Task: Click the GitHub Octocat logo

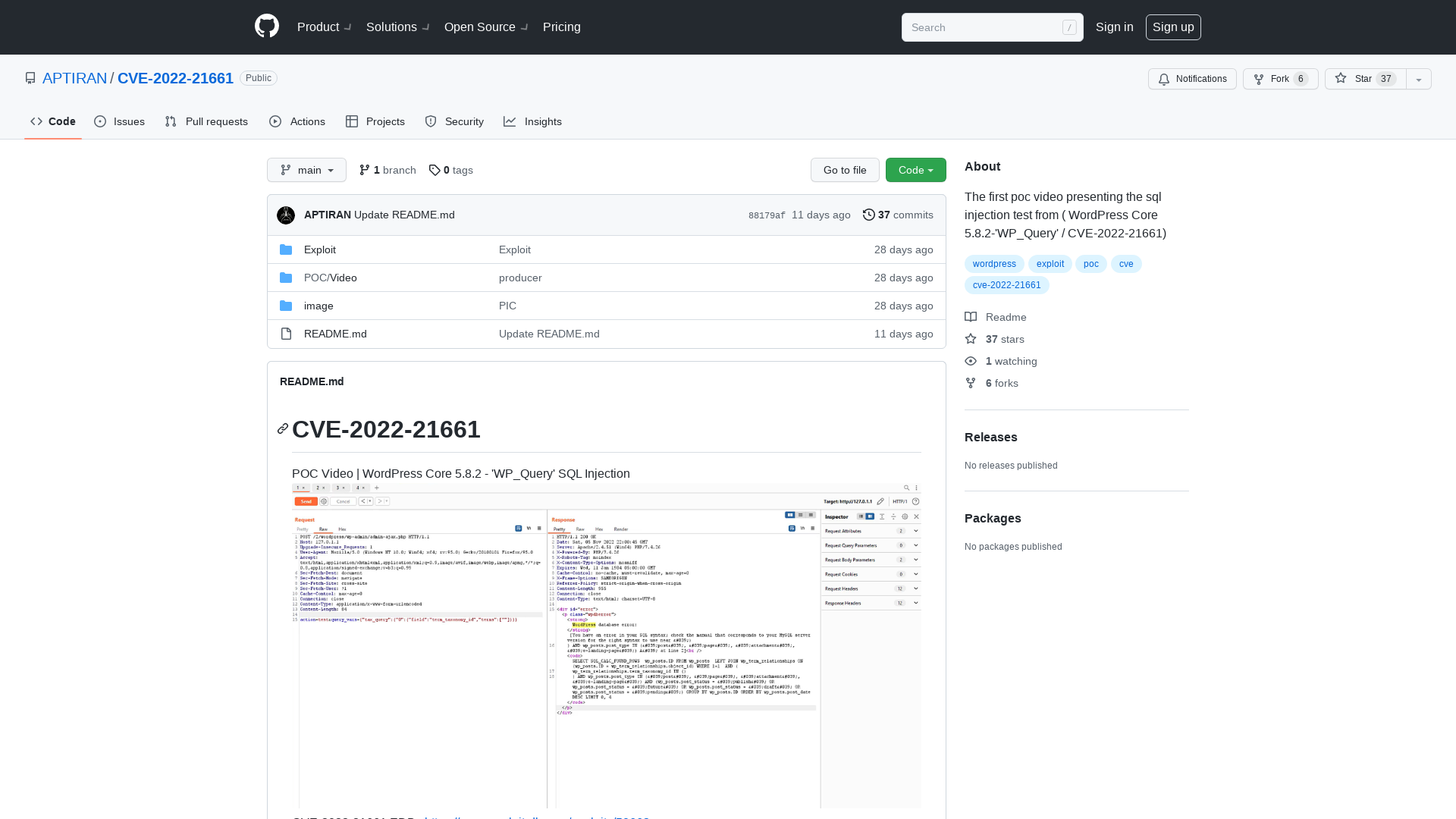Action: point(266,26)
